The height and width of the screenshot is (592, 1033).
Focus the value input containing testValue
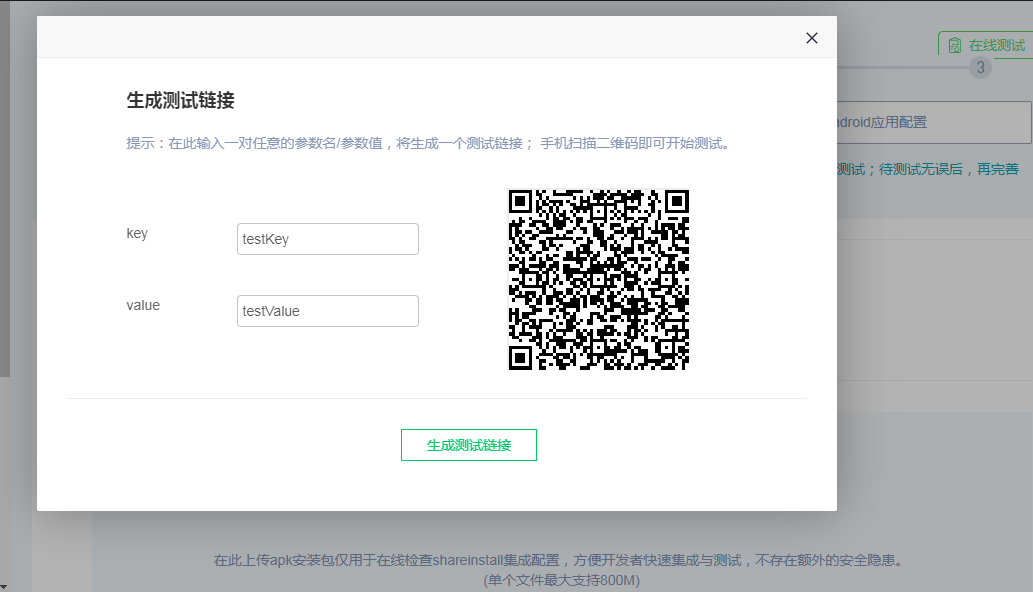tap(327, 310)
